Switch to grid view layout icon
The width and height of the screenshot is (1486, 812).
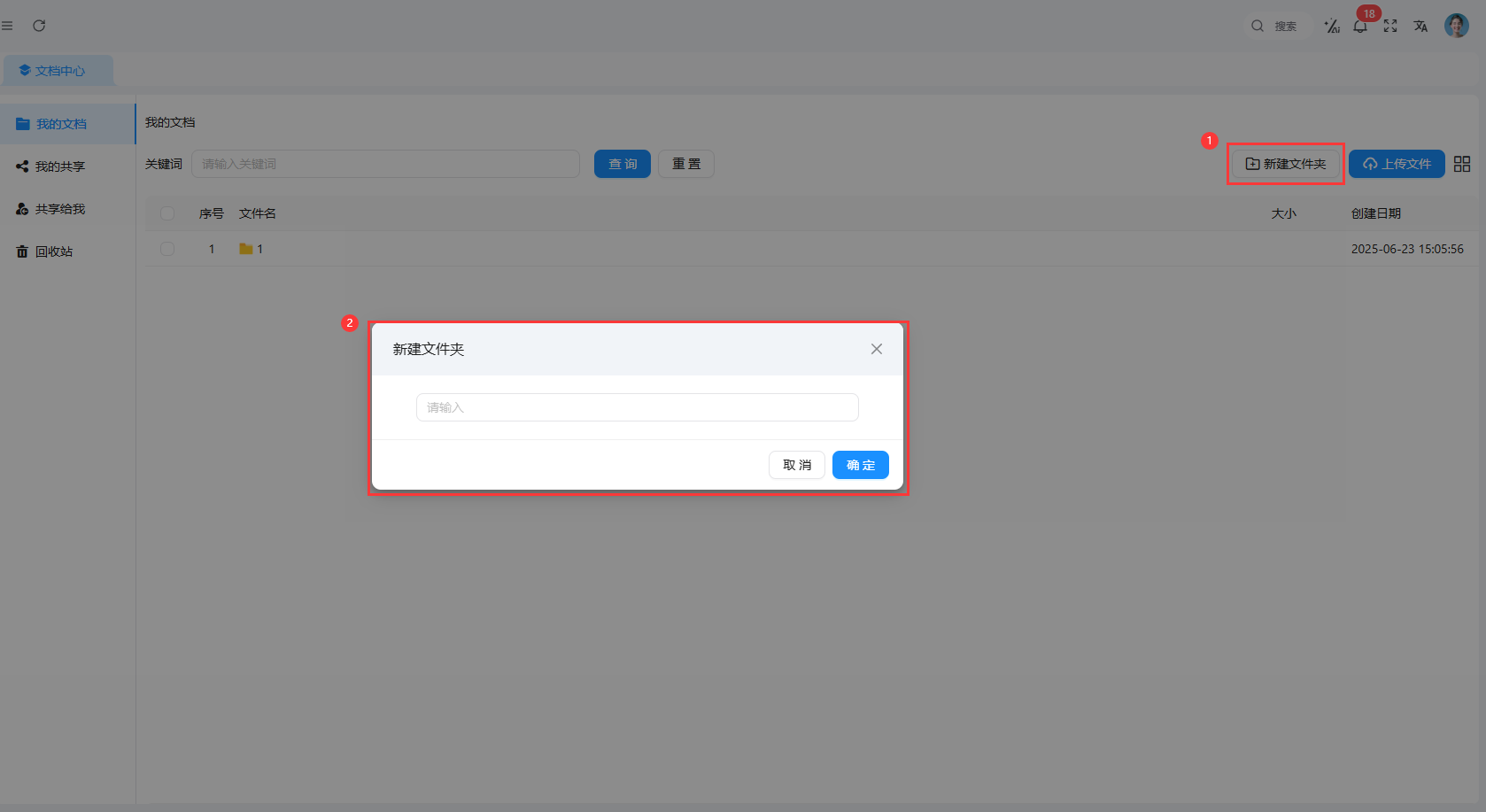1462,164
